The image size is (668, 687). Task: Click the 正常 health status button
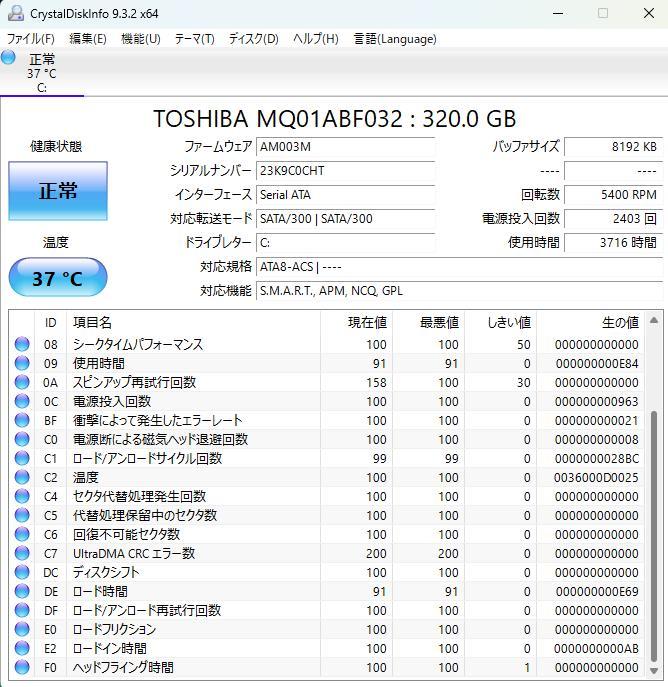point(58,191)
